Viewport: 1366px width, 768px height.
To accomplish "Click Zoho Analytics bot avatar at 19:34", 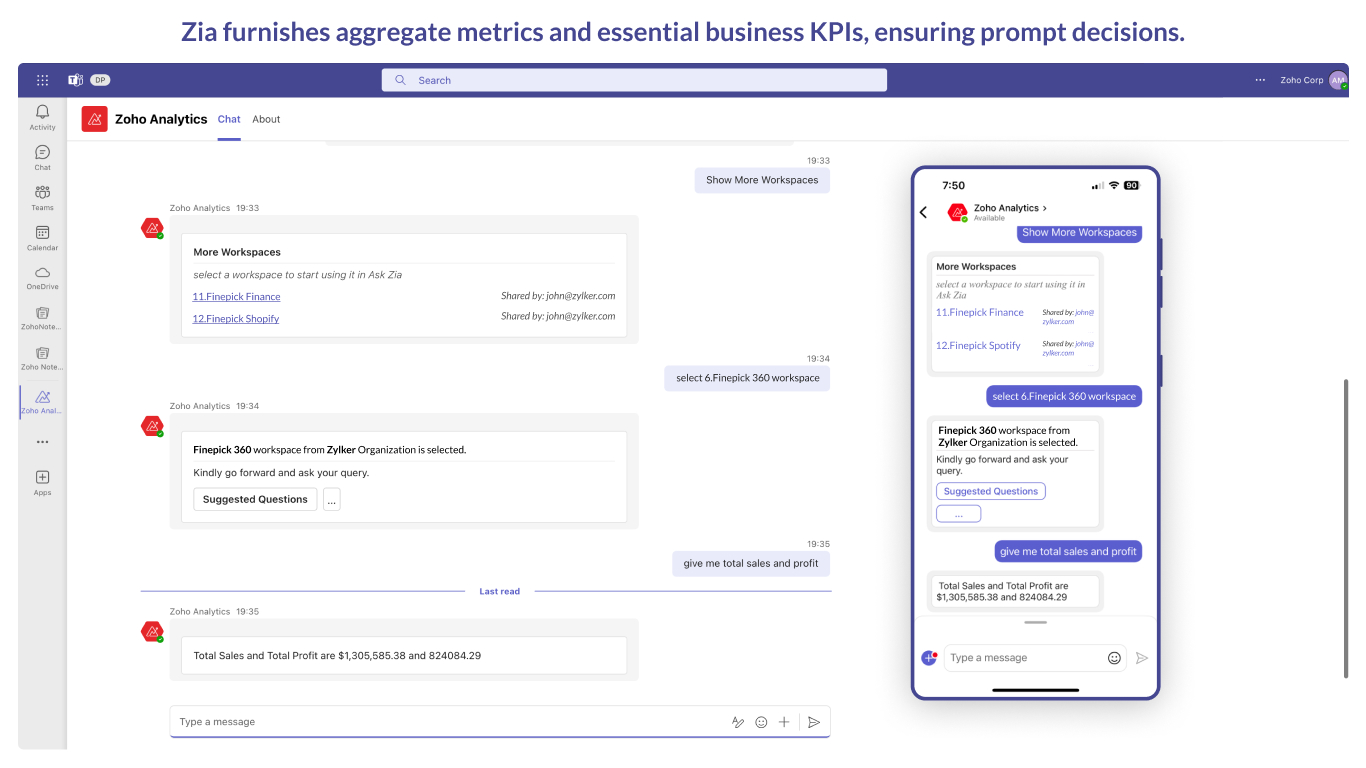I will coord(152,426).
